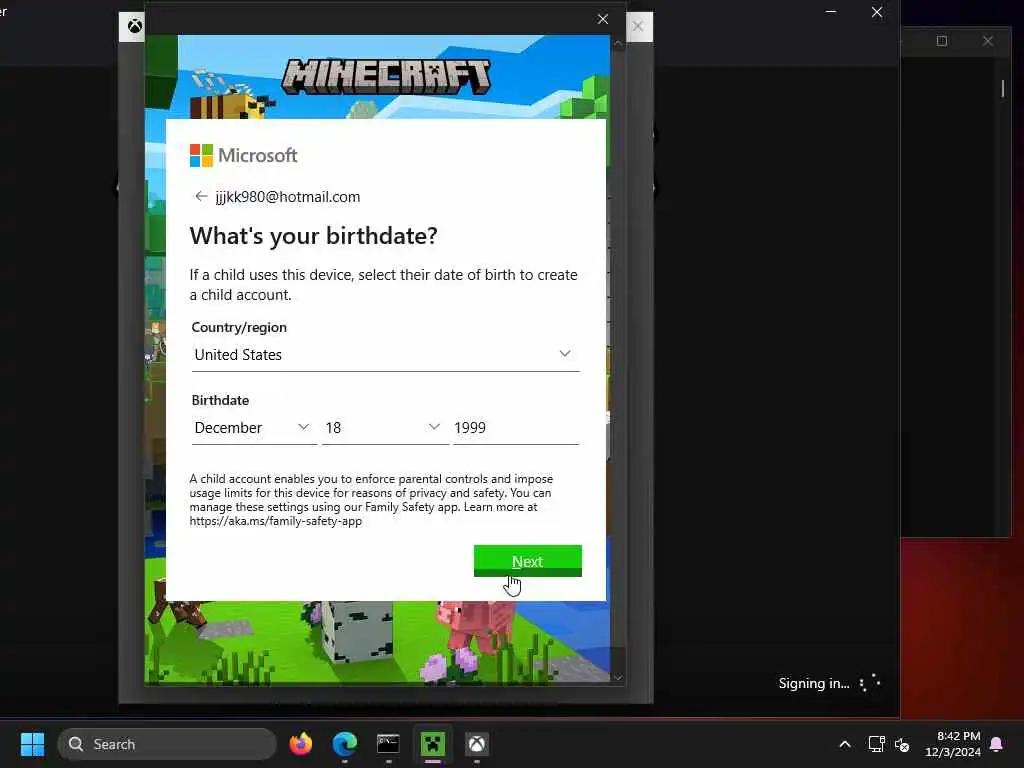The image size is (1024, 768).
Task: Open the Xbox app taskbar icon
Action: (477, 744)
